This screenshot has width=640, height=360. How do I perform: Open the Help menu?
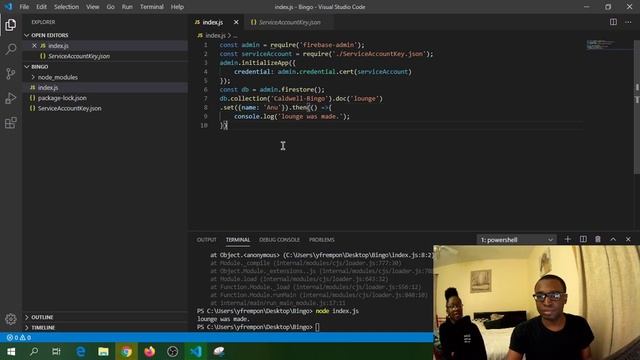coord(177,7)
